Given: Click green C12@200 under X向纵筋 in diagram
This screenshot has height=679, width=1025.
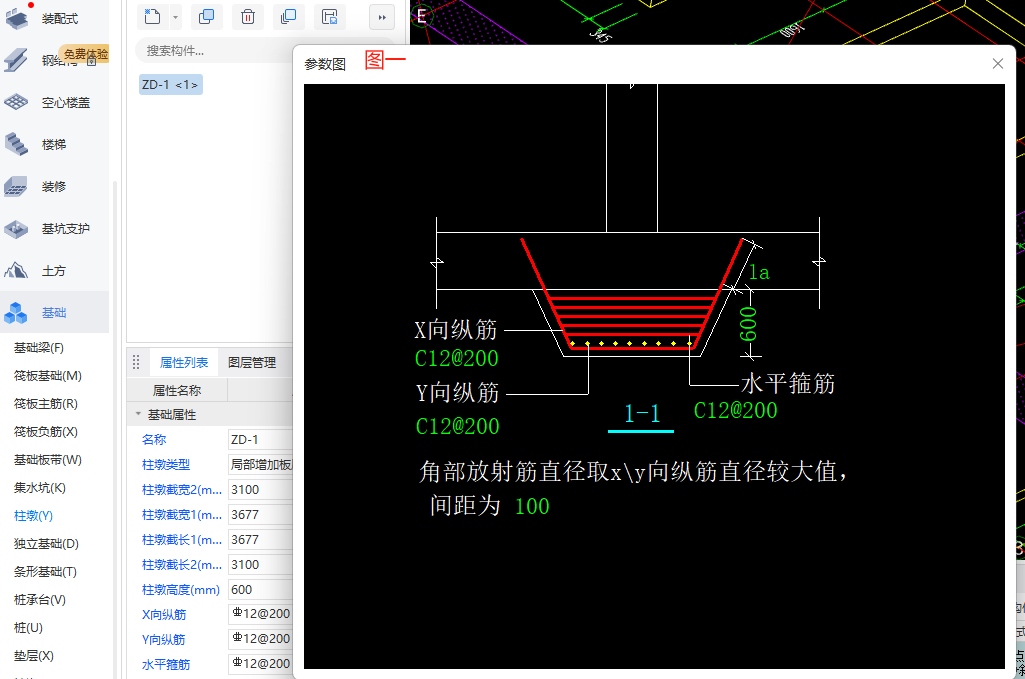Looking at the screenshot, I should [456, 358].
